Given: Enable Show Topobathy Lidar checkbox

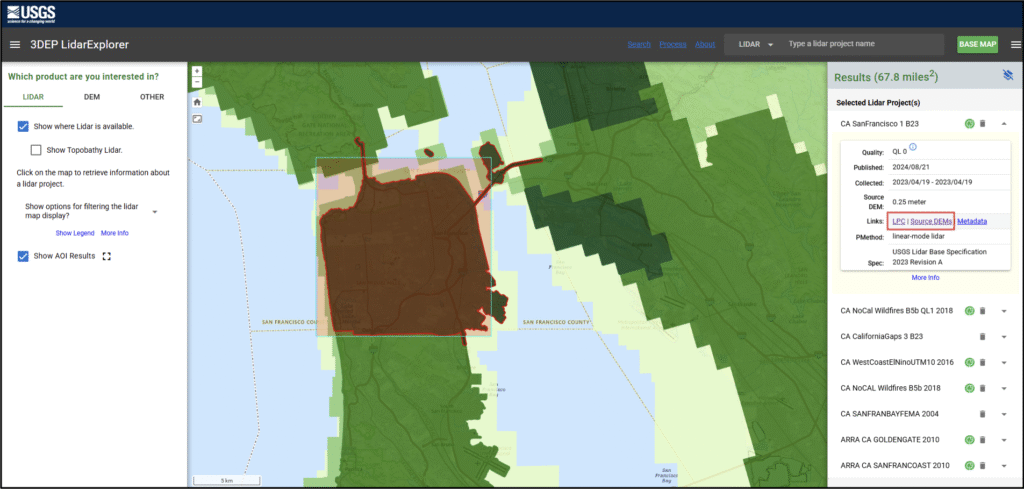Looking at the screenshot, I should [36, 150].
